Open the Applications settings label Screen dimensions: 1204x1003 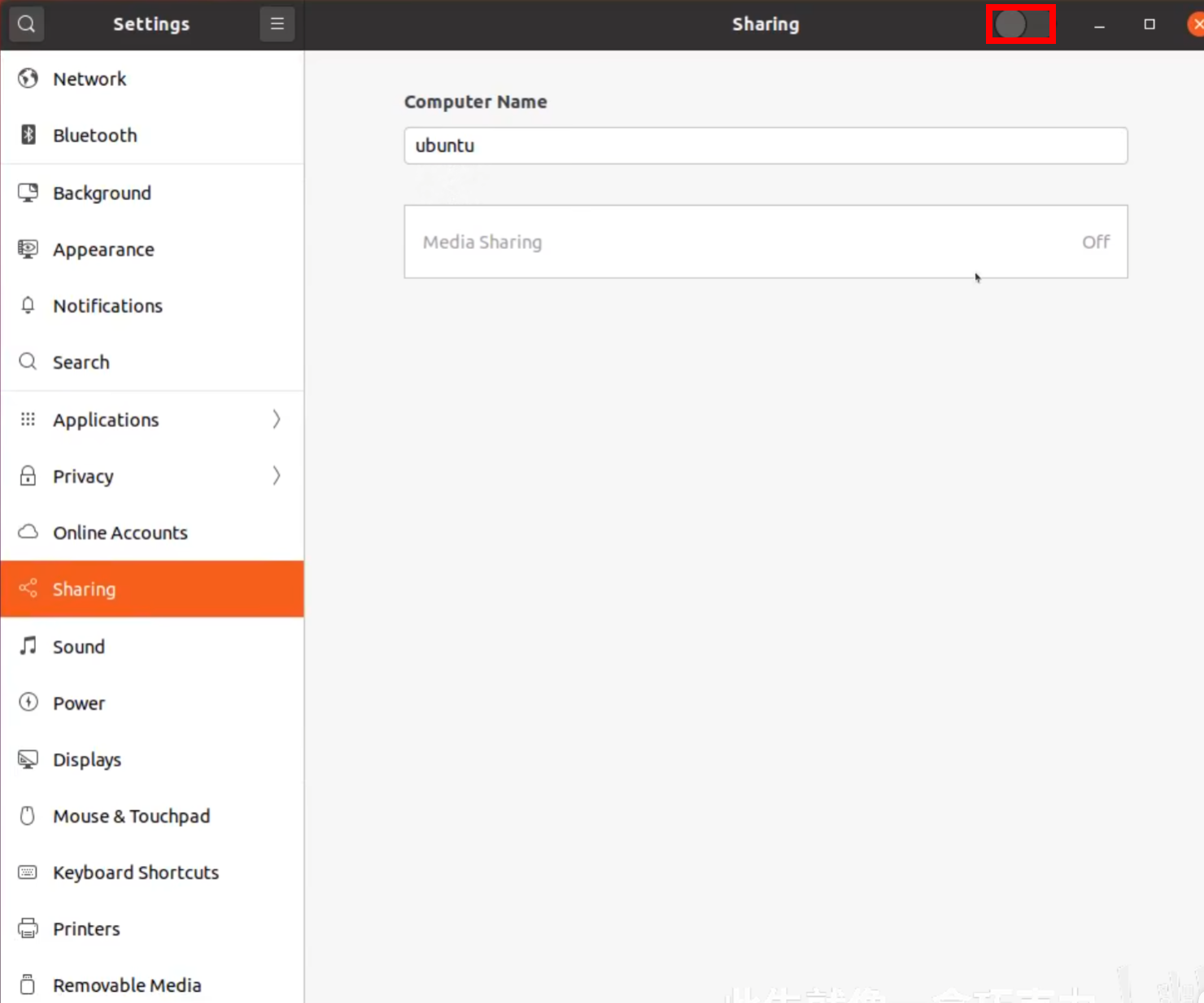pyautogui.click(x=106, y=420)
